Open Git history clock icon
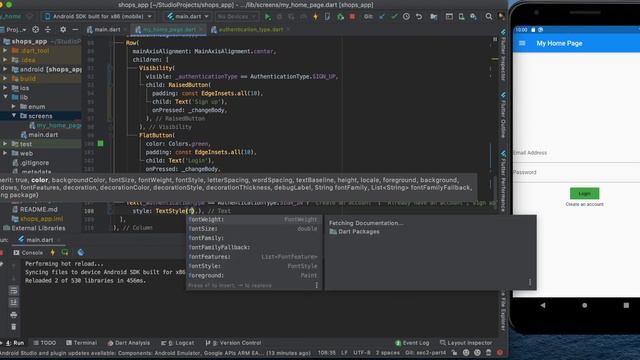Screen dimensions: 640x360 [x=406, y=17]
